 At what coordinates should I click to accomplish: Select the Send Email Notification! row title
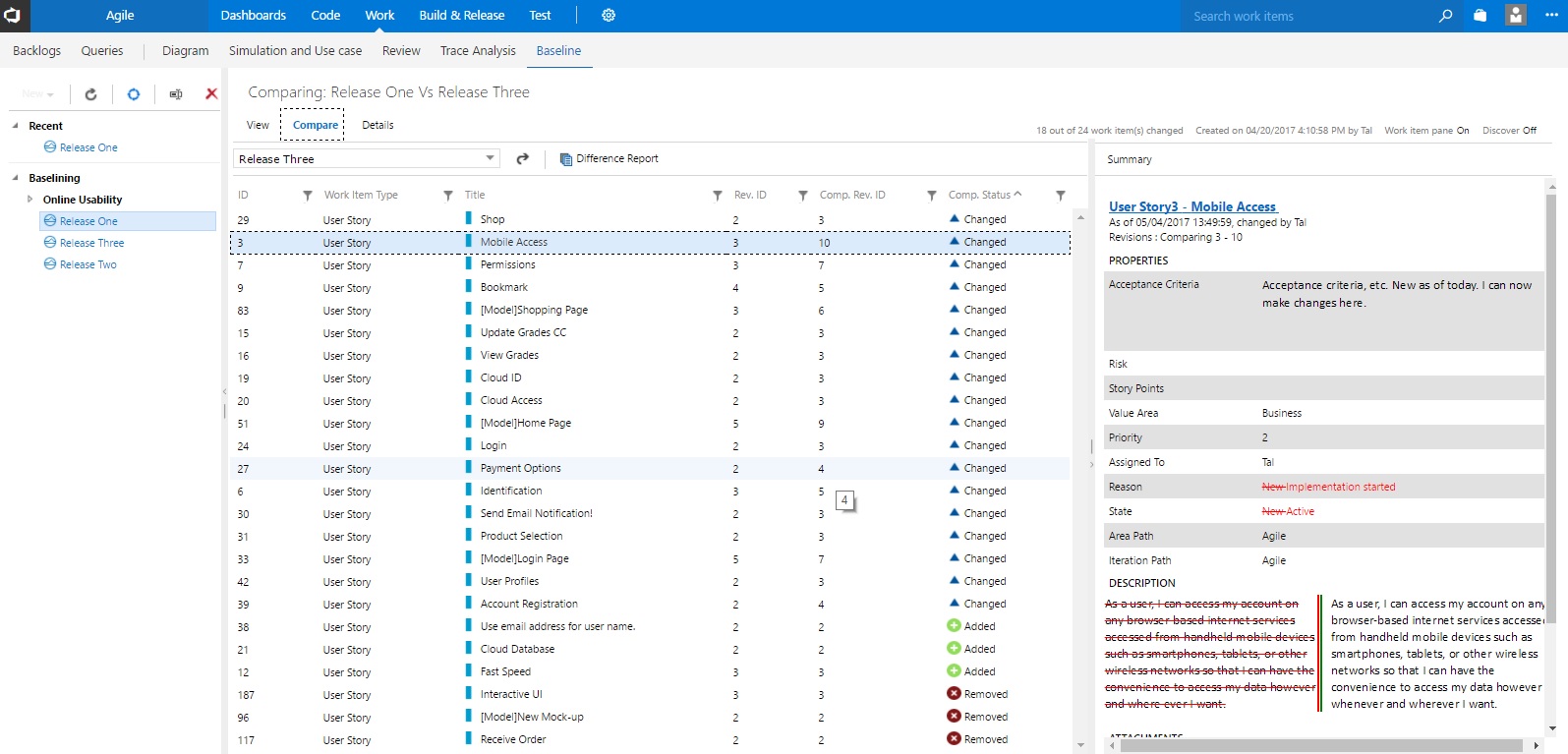tap(537, 513)
